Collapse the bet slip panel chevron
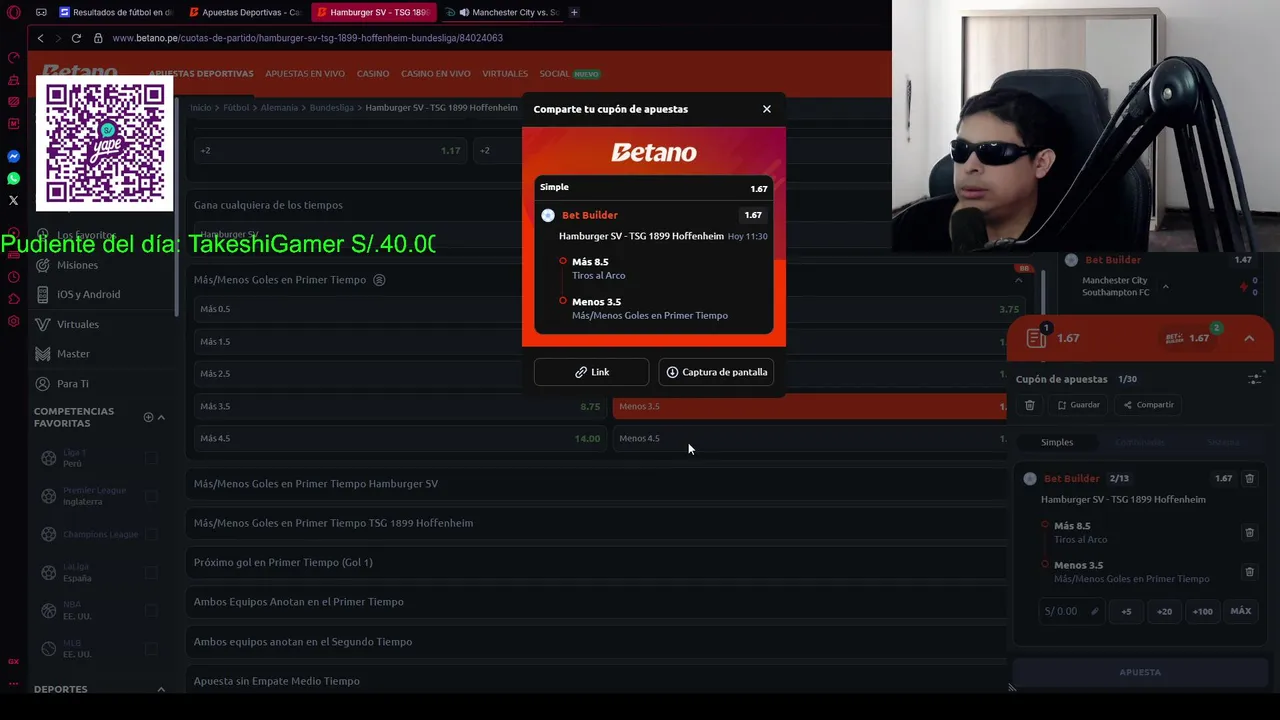The height and width of the screenshot is (720, 1280). [1249, 338]
